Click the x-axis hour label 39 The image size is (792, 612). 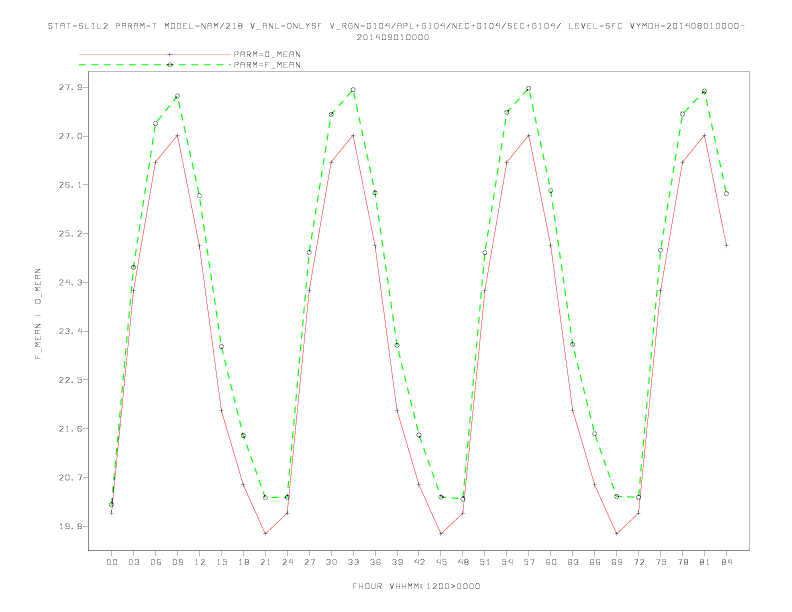(397, 562)
